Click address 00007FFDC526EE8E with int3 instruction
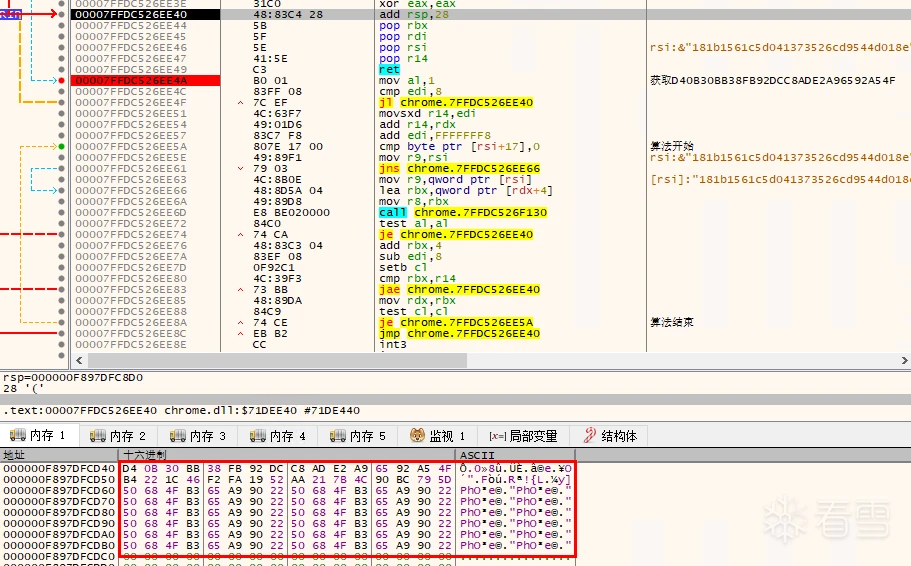The width and height of the screenshot is (911, 566). (131, 345)
